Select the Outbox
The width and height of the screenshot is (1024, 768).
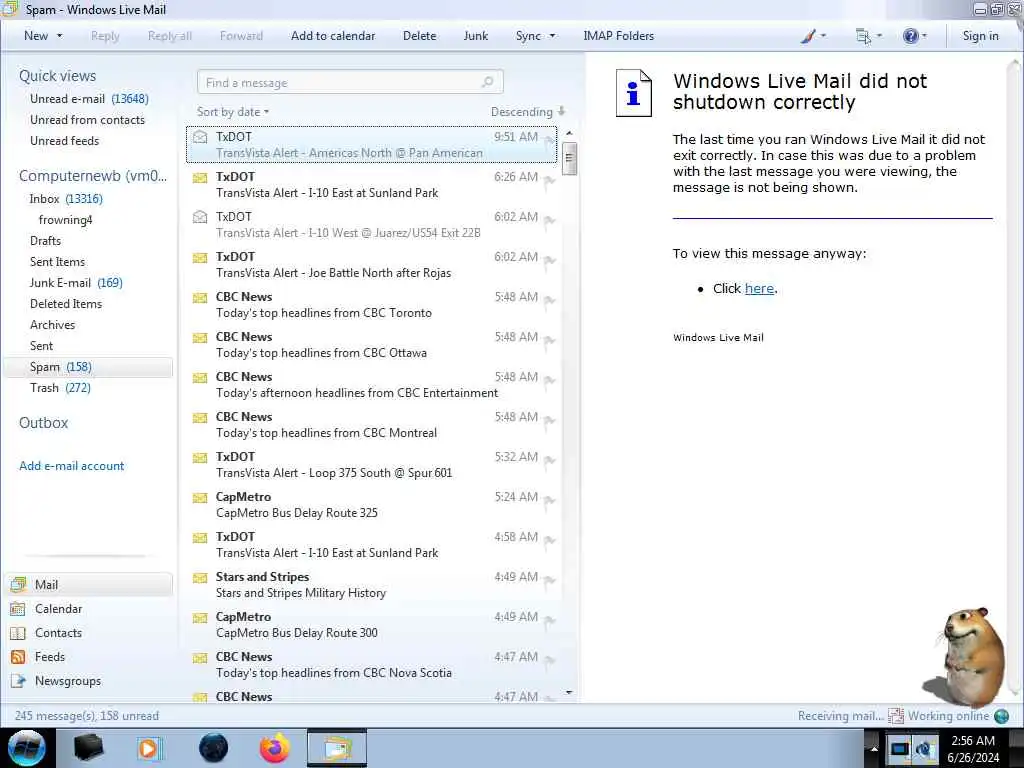[43, 423]
